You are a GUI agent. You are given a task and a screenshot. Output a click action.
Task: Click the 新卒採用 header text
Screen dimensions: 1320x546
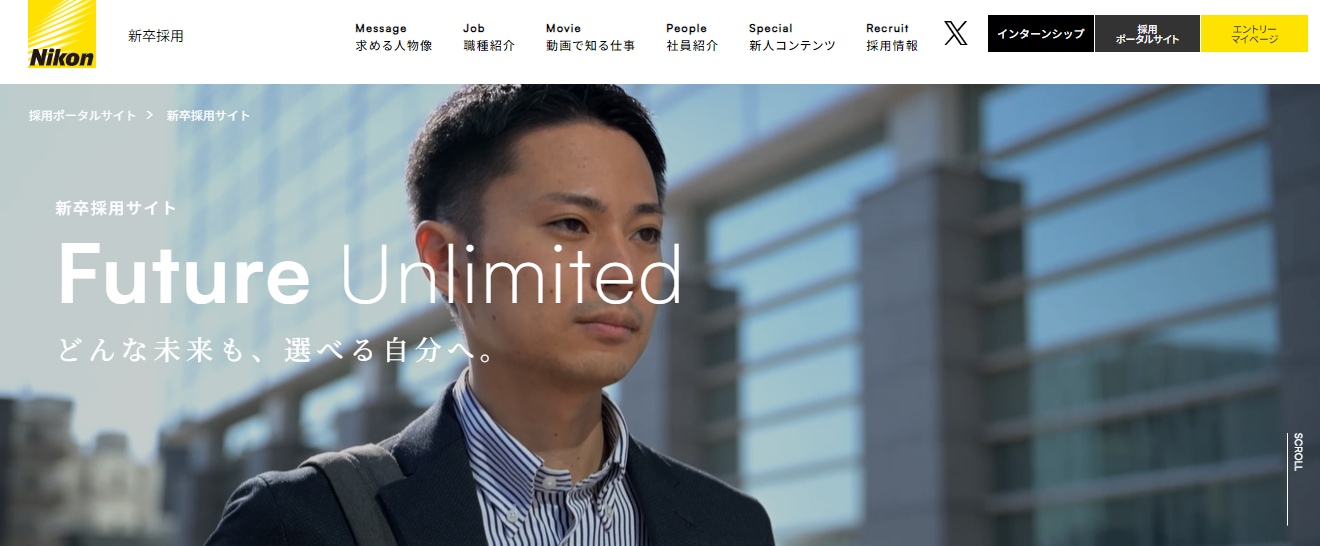pyautogui.click(x=156, y=36)
